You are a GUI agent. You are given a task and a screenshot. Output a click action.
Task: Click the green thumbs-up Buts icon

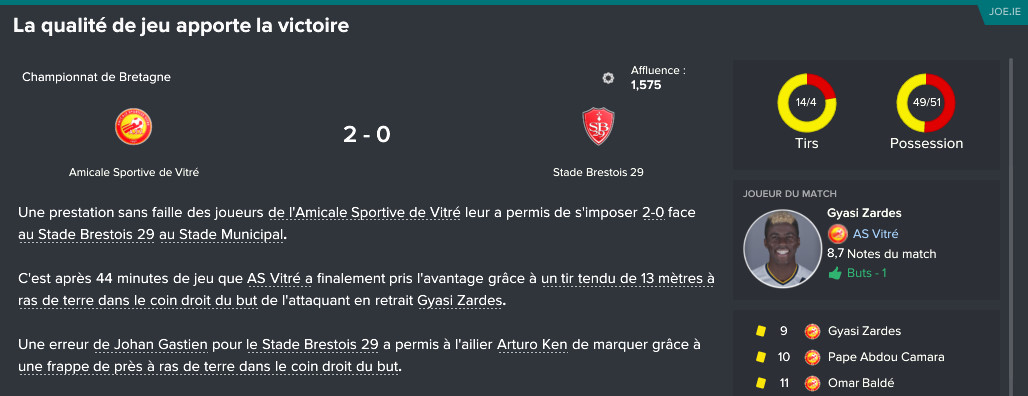(835, 273)
